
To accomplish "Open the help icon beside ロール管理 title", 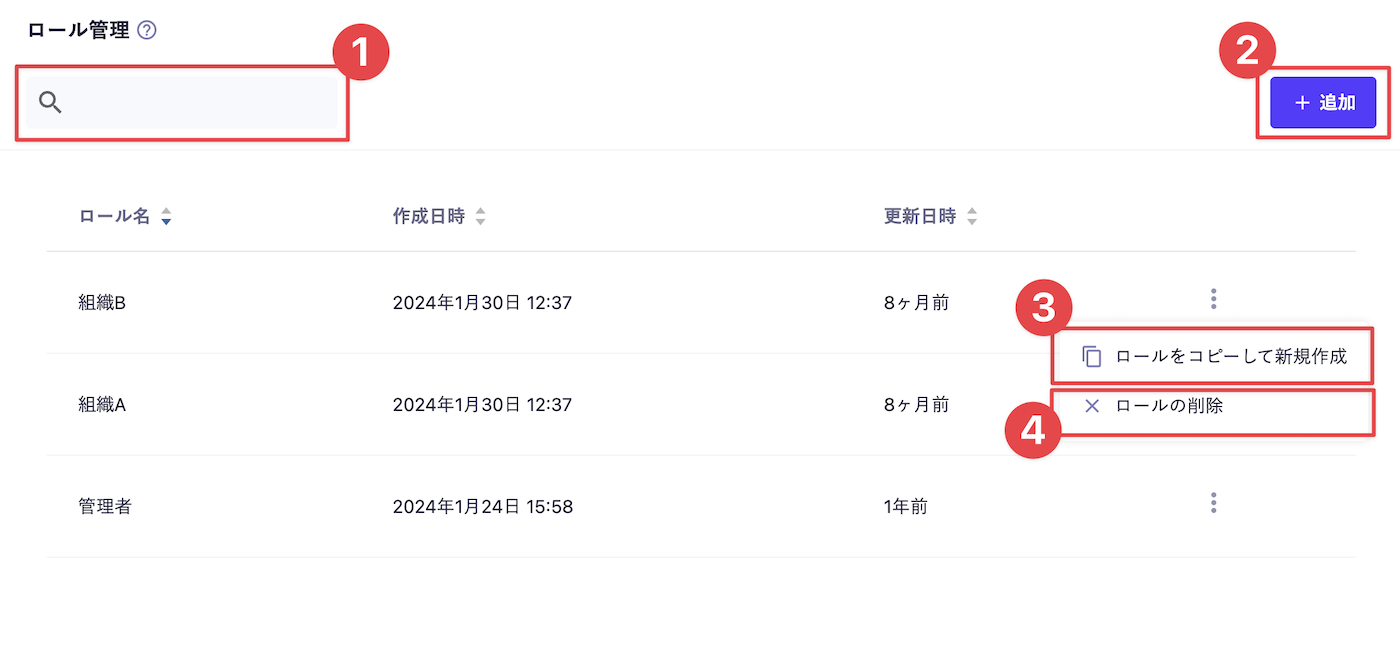I will [x=147, y=30].
